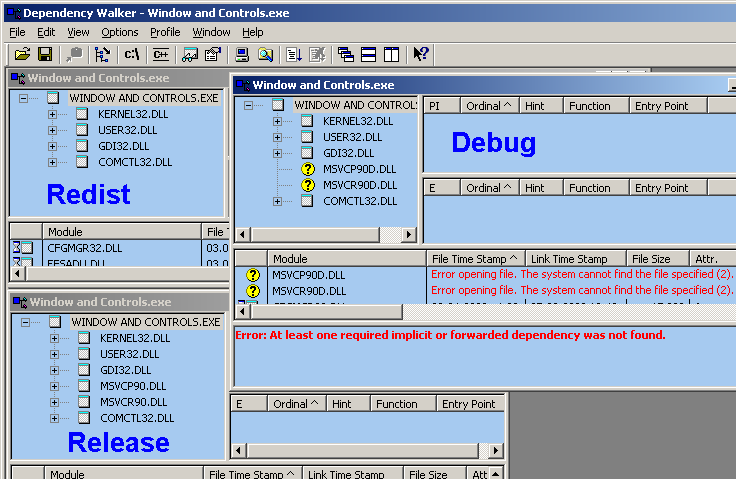736x479 pixels.
Task: Click the Tile Vertically toolbar icon
Action: coord(391,54)
